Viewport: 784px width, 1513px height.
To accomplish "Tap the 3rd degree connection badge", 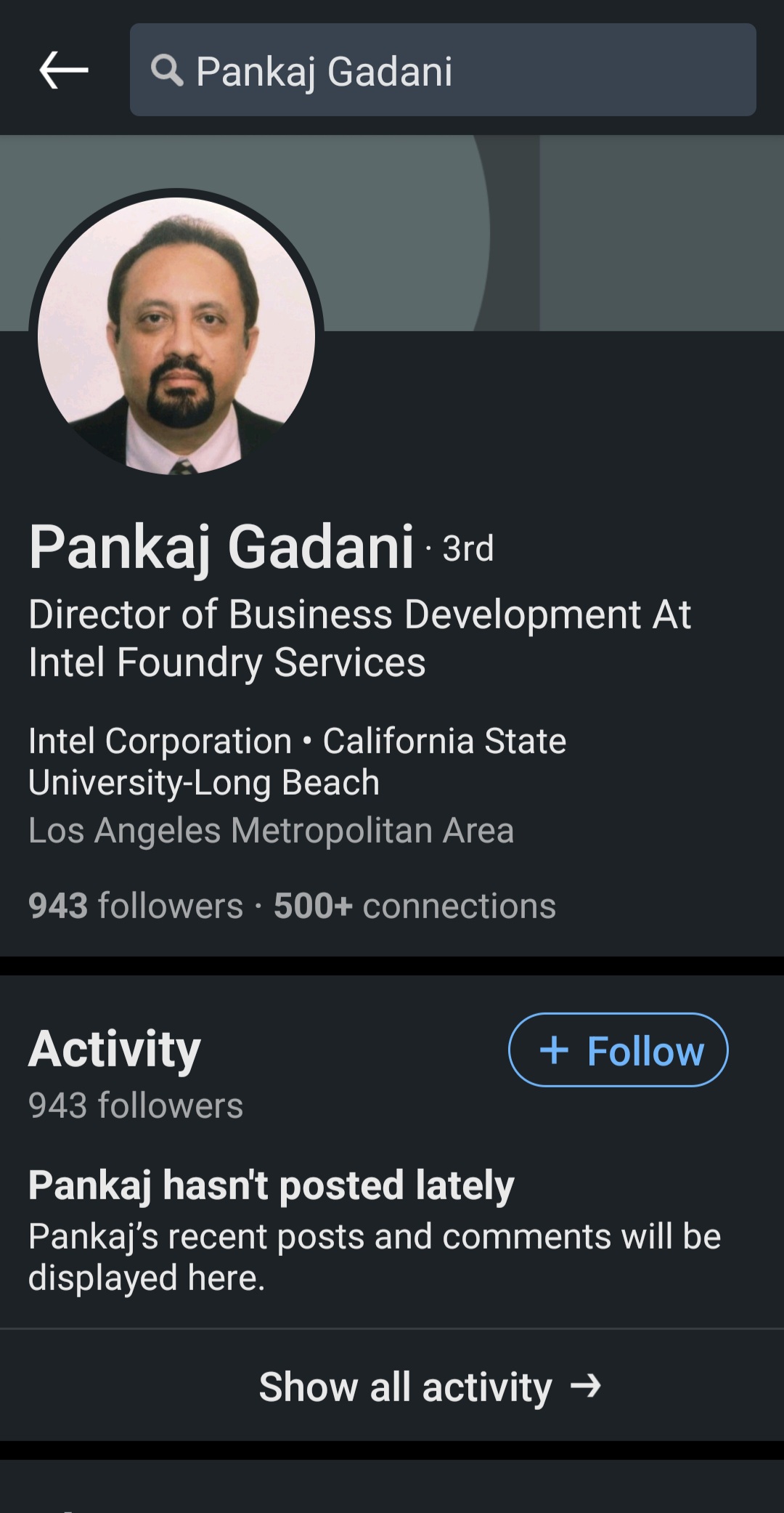I will click(468, 549).
